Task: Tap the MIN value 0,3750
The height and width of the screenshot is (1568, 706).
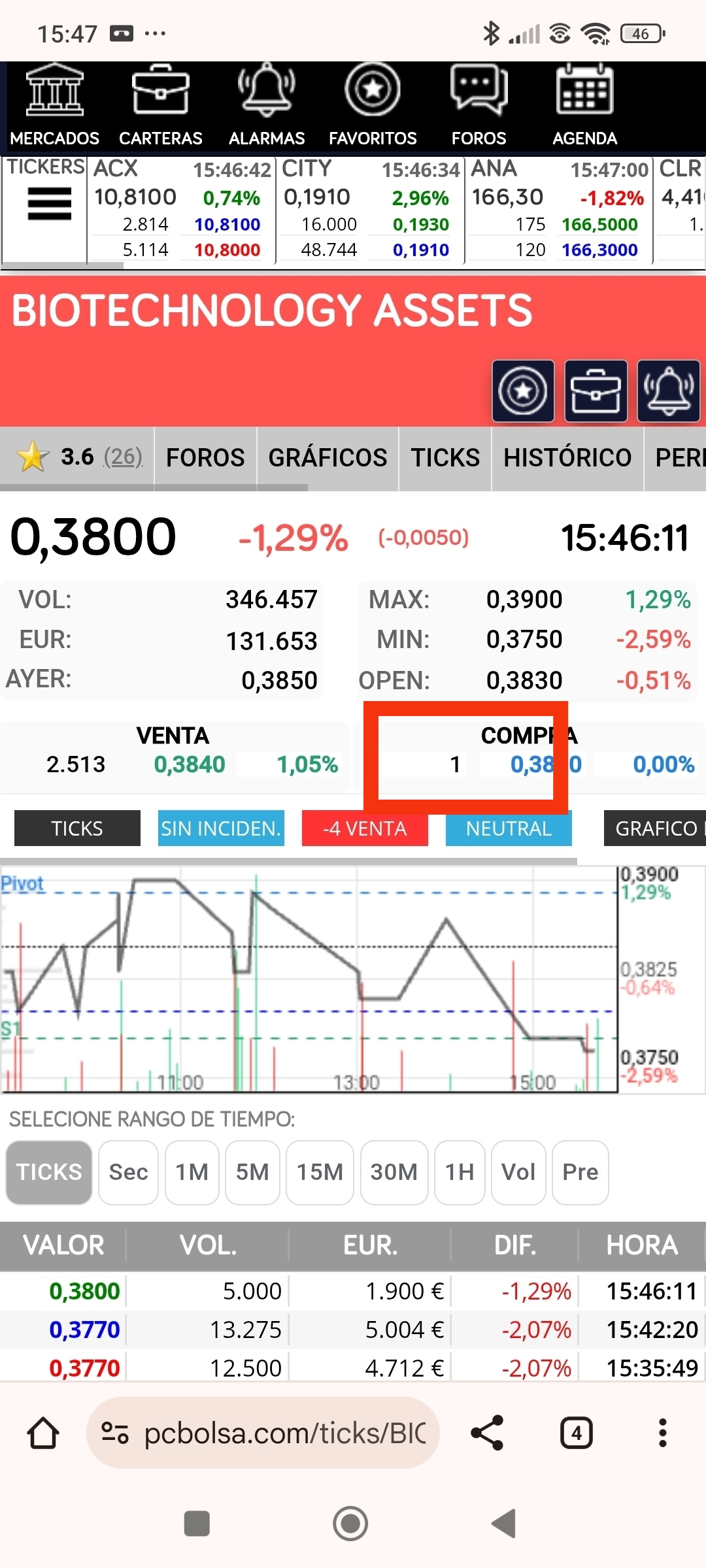Action: (524, 639)
